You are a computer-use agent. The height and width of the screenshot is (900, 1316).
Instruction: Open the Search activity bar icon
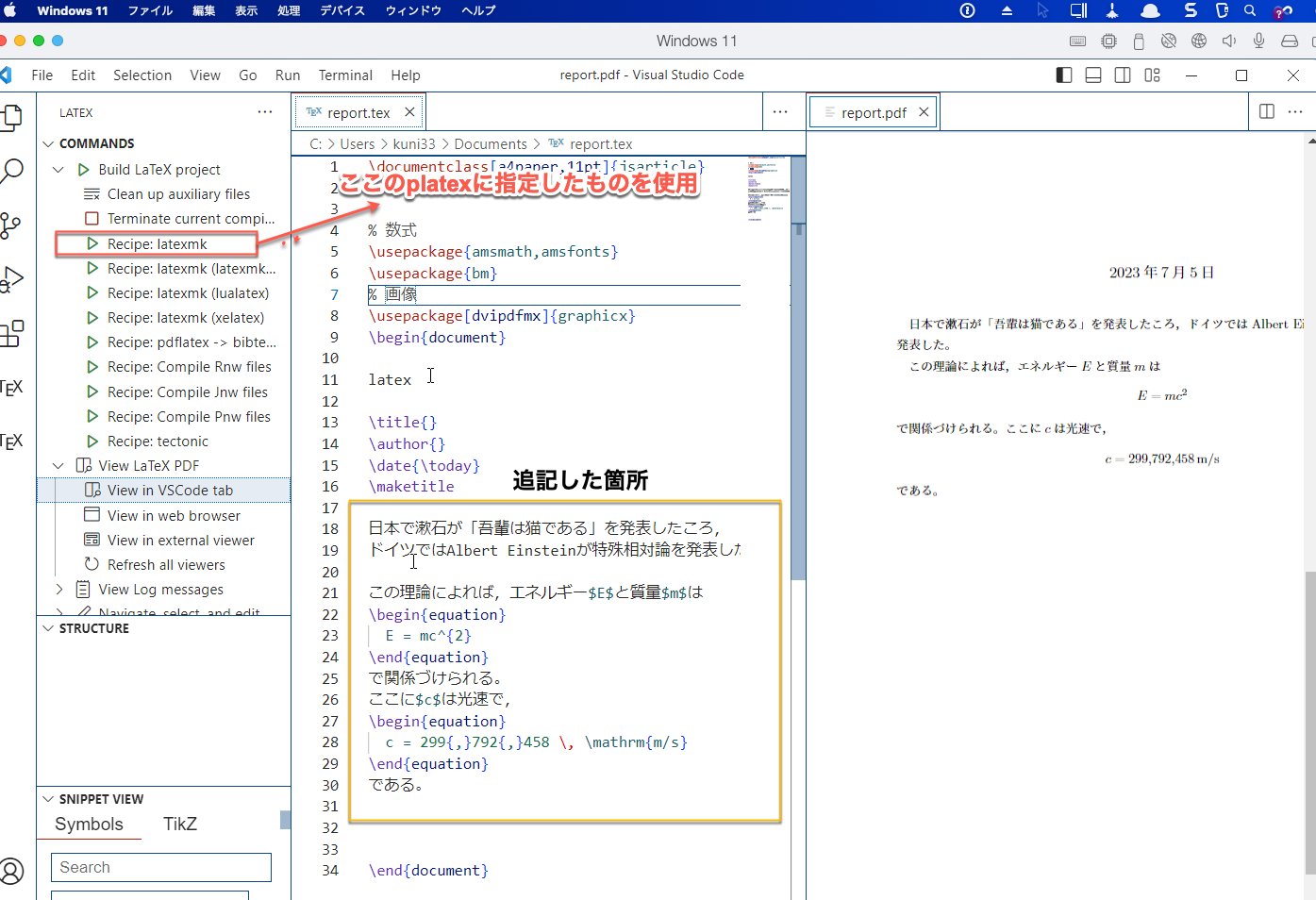11,171
